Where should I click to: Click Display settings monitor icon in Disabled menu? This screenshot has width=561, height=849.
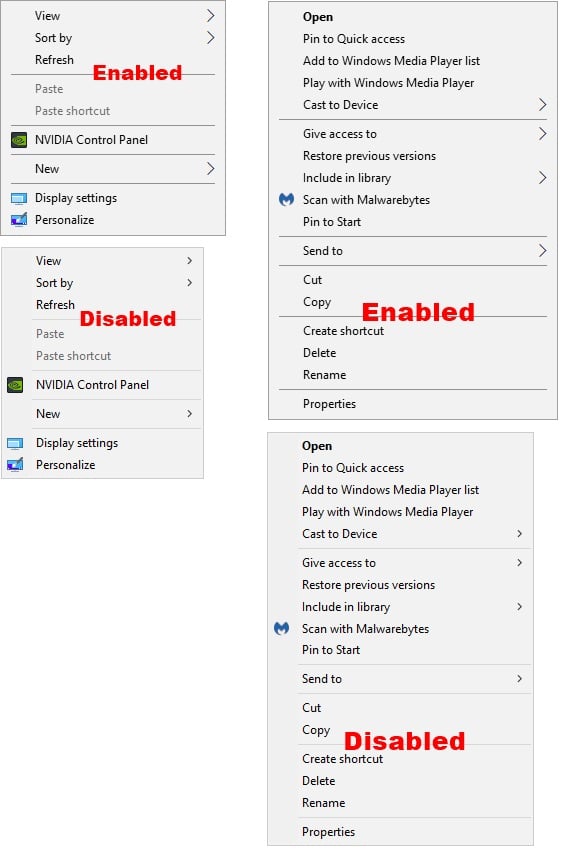point(15,444)
